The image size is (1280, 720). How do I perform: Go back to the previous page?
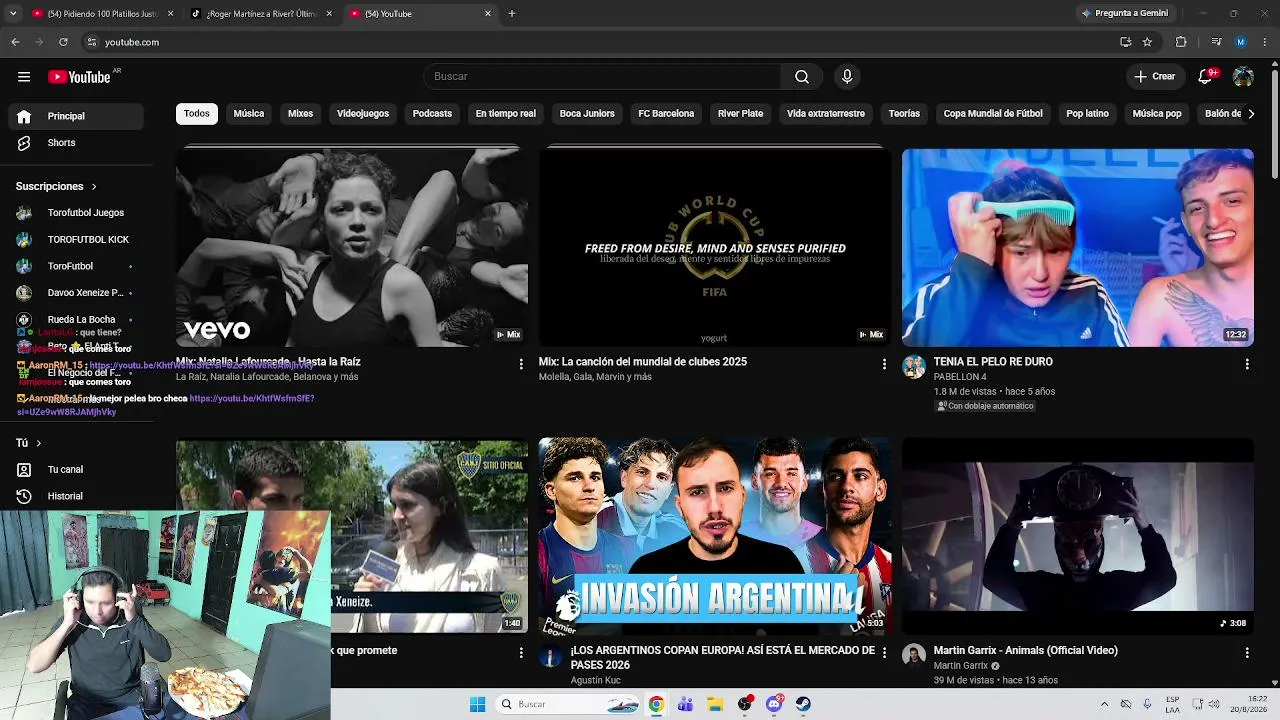(15, 42)
